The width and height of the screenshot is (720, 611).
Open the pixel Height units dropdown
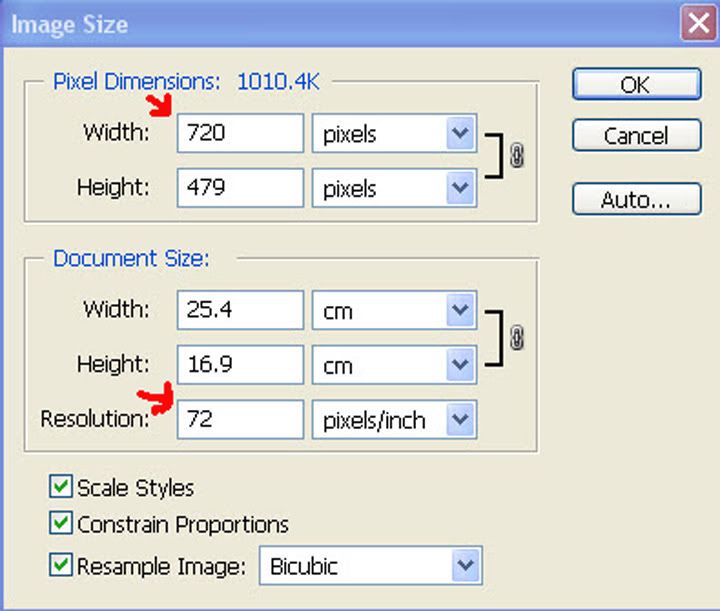pos(394,188)
